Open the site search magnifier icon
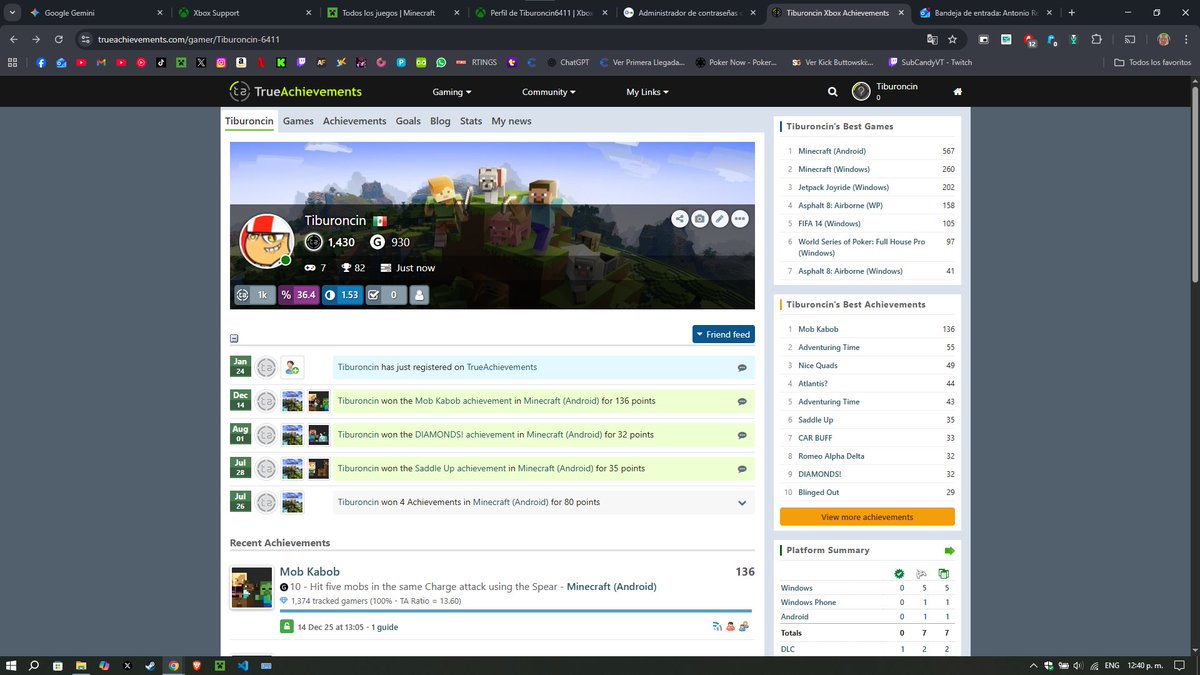This screenshot has width=1200, height=675. [833, 92]
